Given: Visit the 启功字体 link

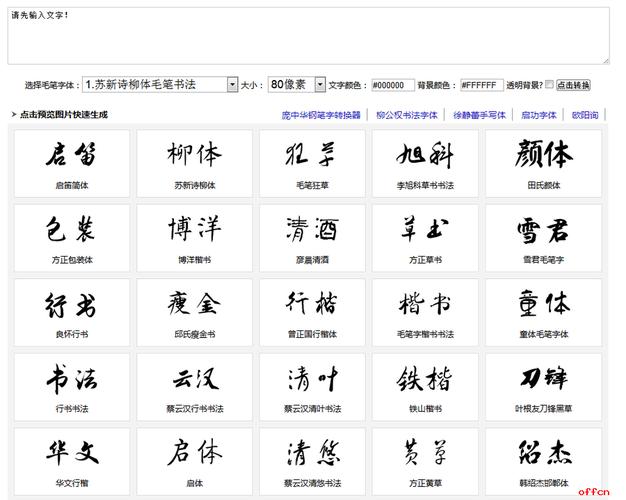Looking at the screenshot, I should pyautogui.click(x=540, y=115).
